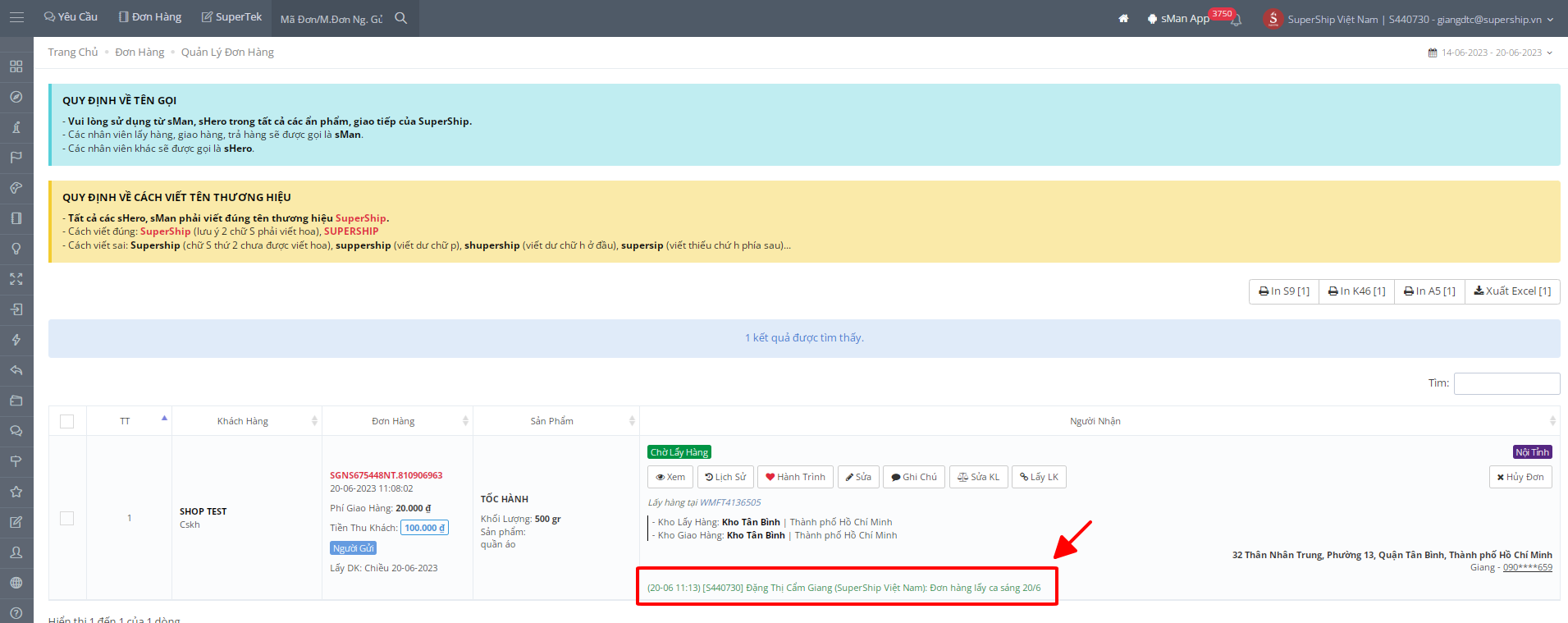Sort by the Người Nhận column
1568x623 pixels.
[1099, 421]
